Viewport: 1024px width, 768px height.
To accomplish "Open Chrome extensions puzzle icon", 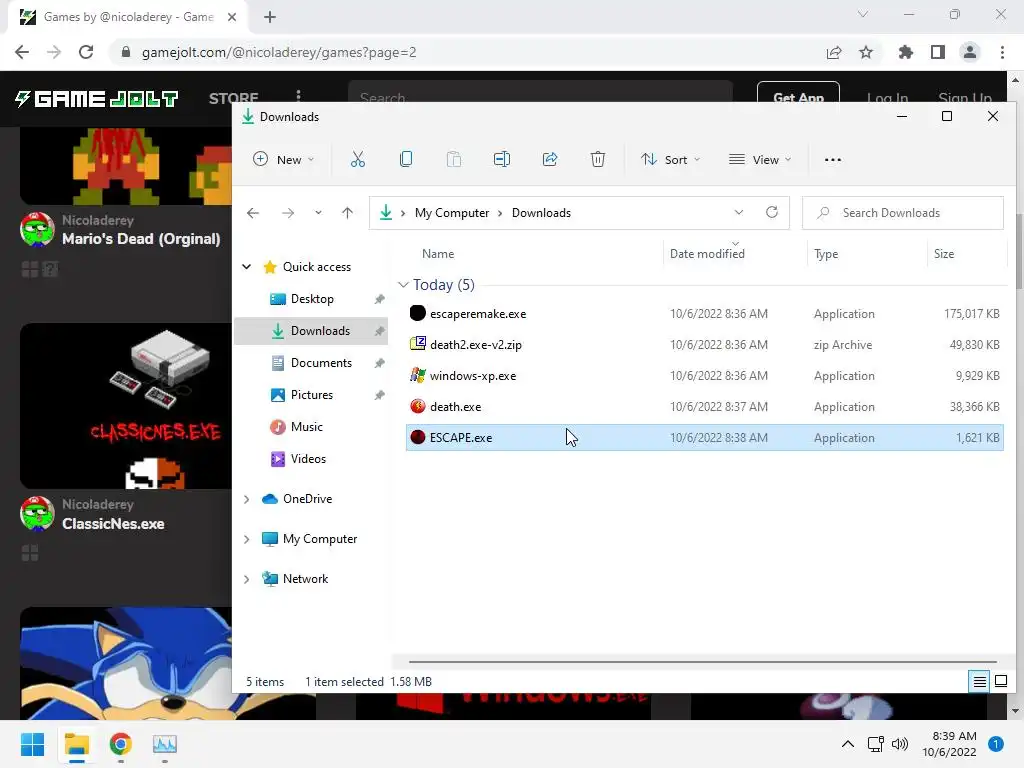I will click(x=905, y=52).
